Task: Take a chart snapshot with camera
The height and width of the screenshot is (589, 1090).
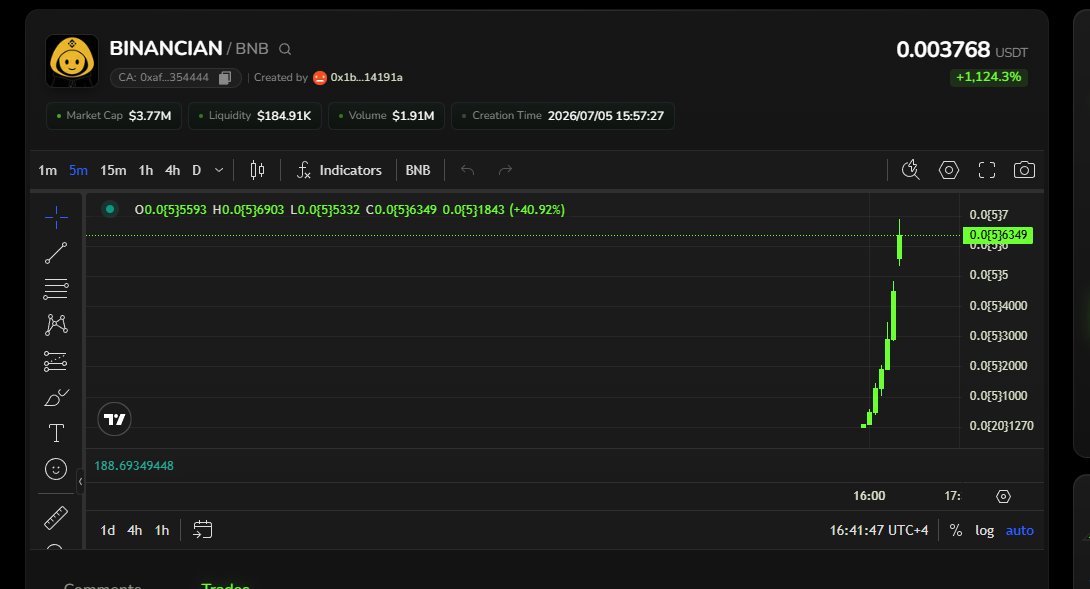Action: [1024, 170]
